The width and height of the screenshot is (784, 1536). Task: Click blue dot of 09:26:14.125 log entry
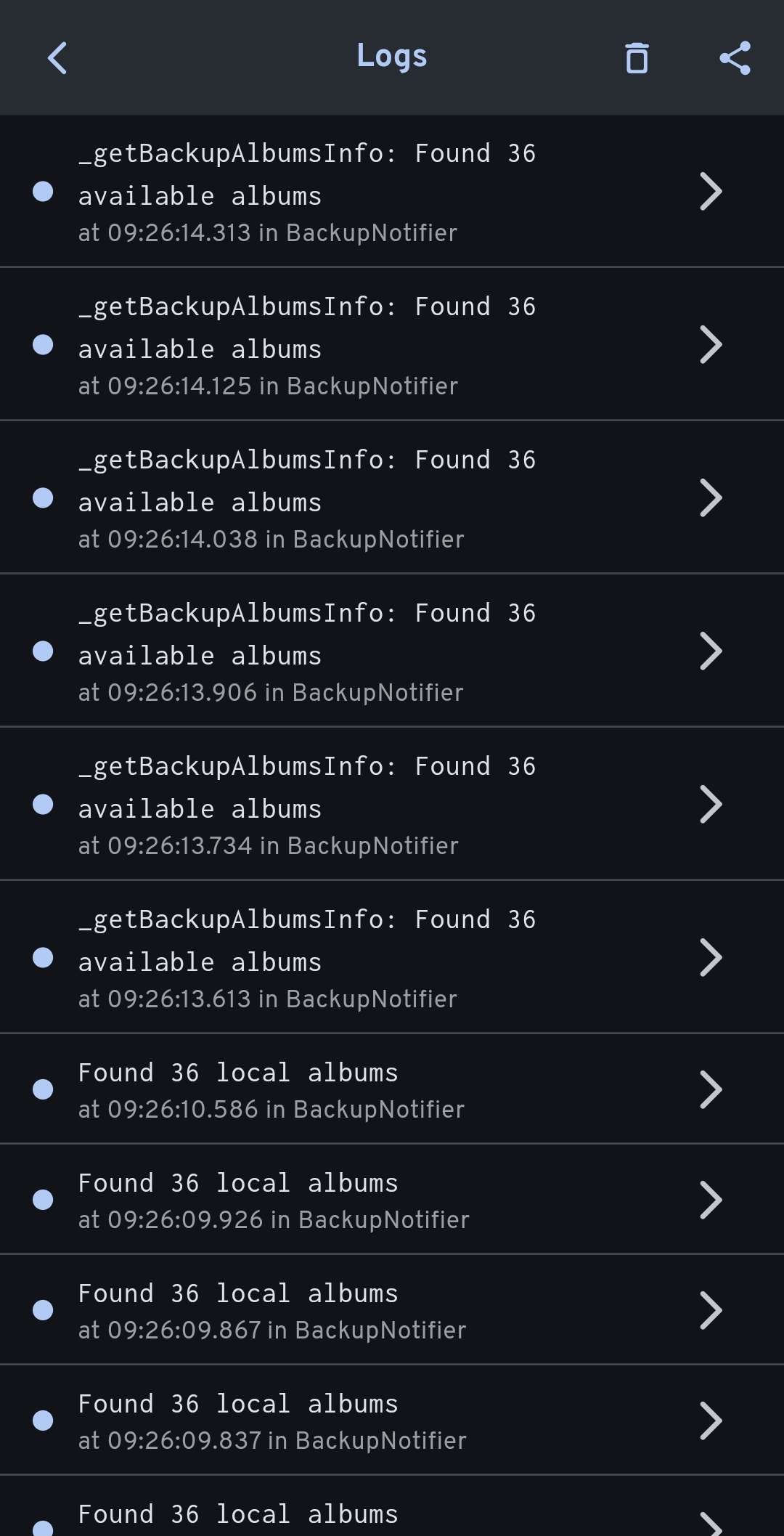coord(43,344)
